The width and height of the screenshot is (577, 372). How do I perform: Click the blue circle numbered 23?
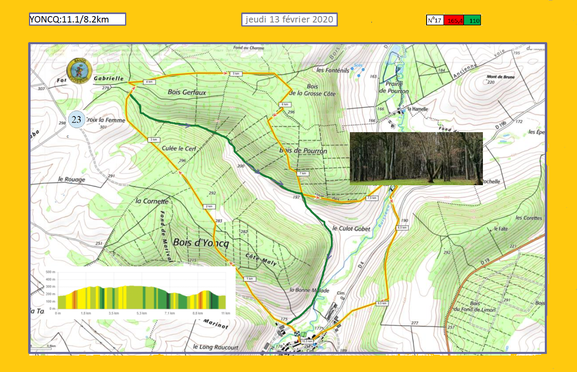[77, 120]
